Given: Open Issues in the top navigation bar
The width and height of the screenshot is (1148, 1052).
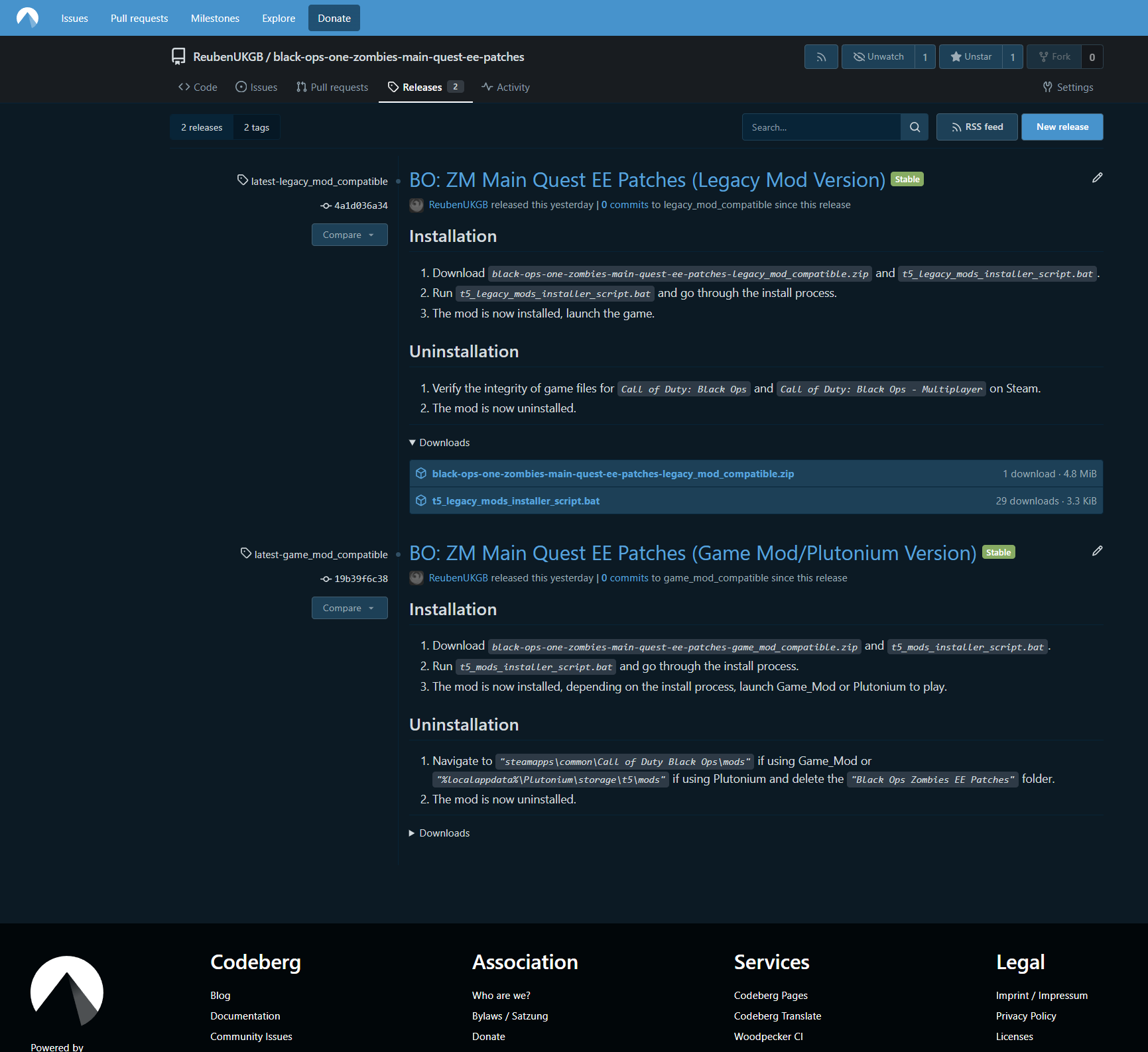Looking at the screenshot, I should (75, 19).
